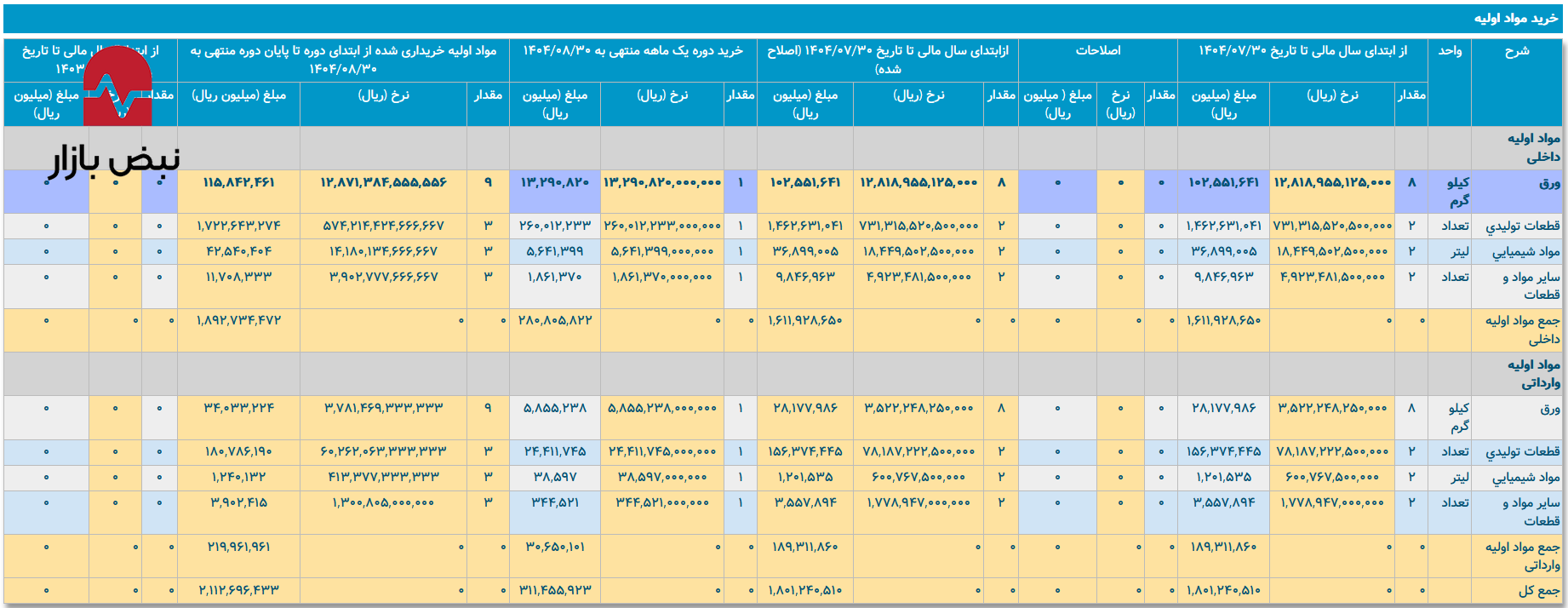
Task: Select the cell showing ۳۱۱,۴۵۵,۹۲۳
Action: [x=555, y=590]
